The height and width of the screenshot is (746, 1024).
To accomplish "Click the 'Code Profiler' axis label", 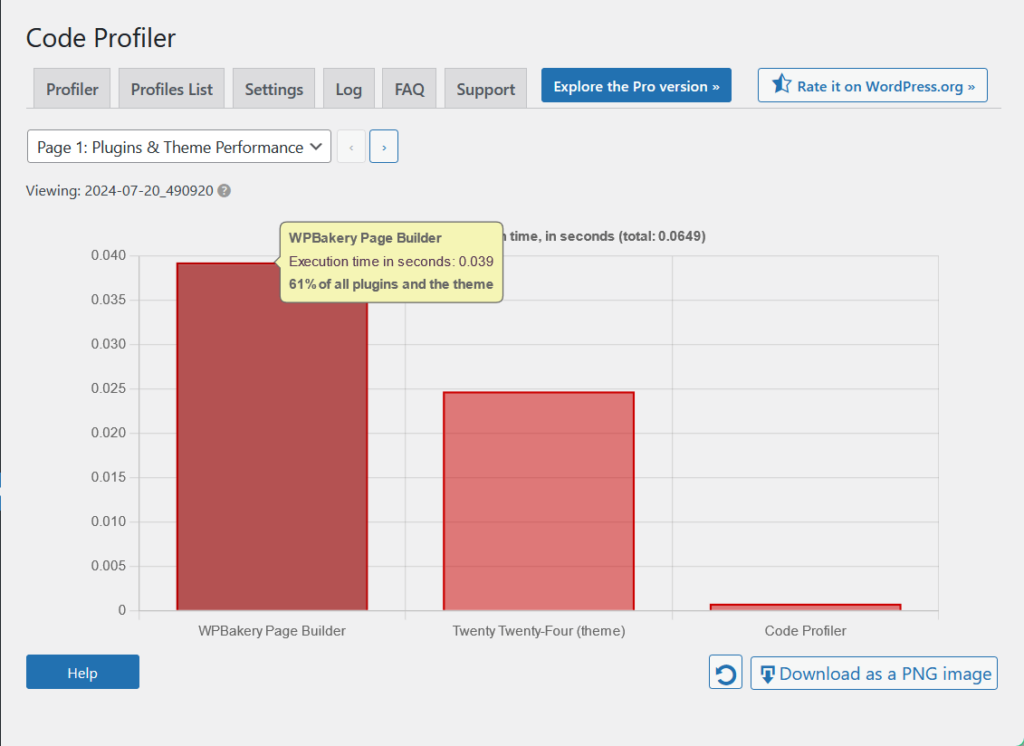I will tap(805, 631).
